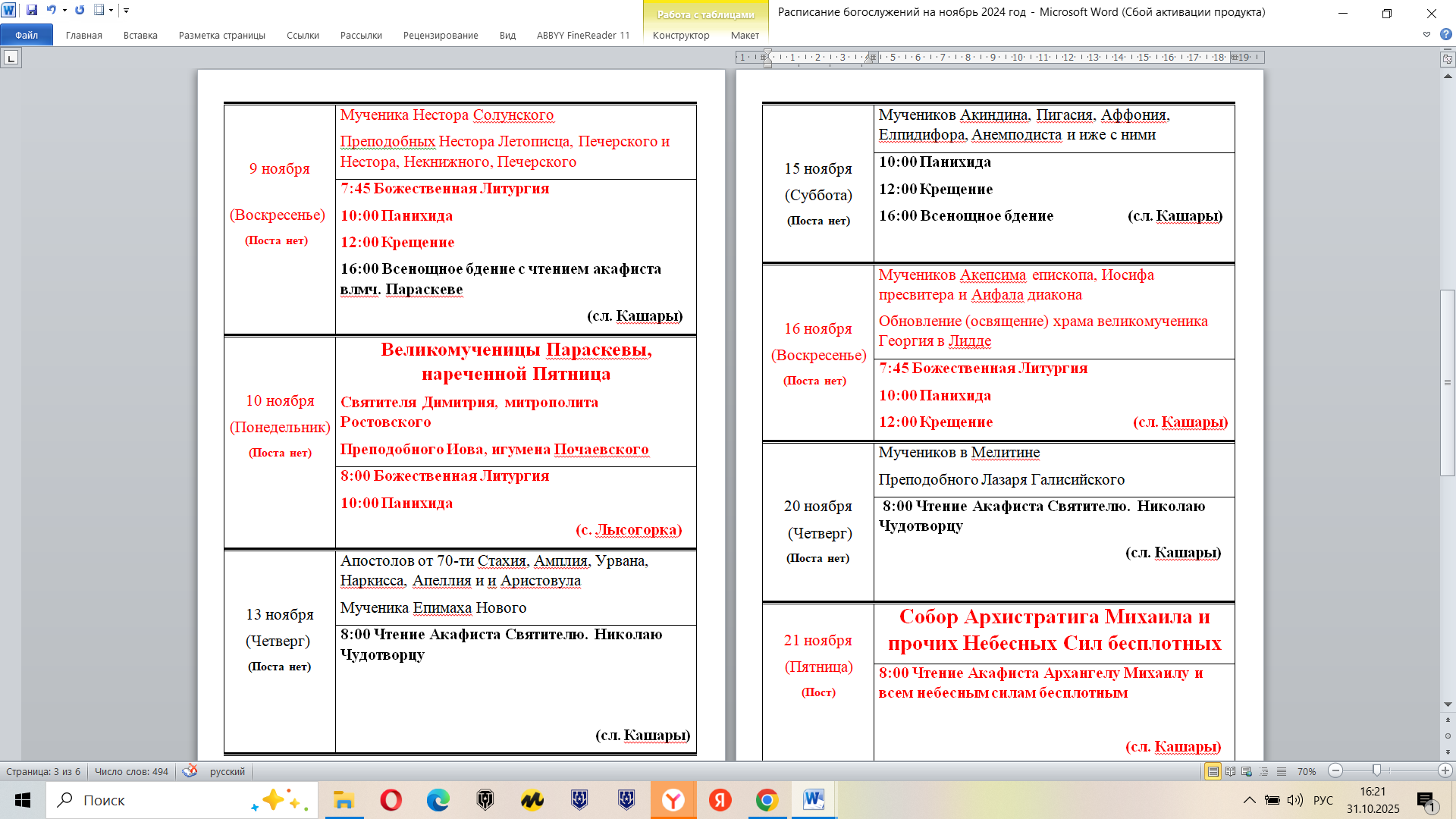Screen dimensions: 1456x819
Task: Open the Вставка ribbon tab
Action: (x=140, y=36)
